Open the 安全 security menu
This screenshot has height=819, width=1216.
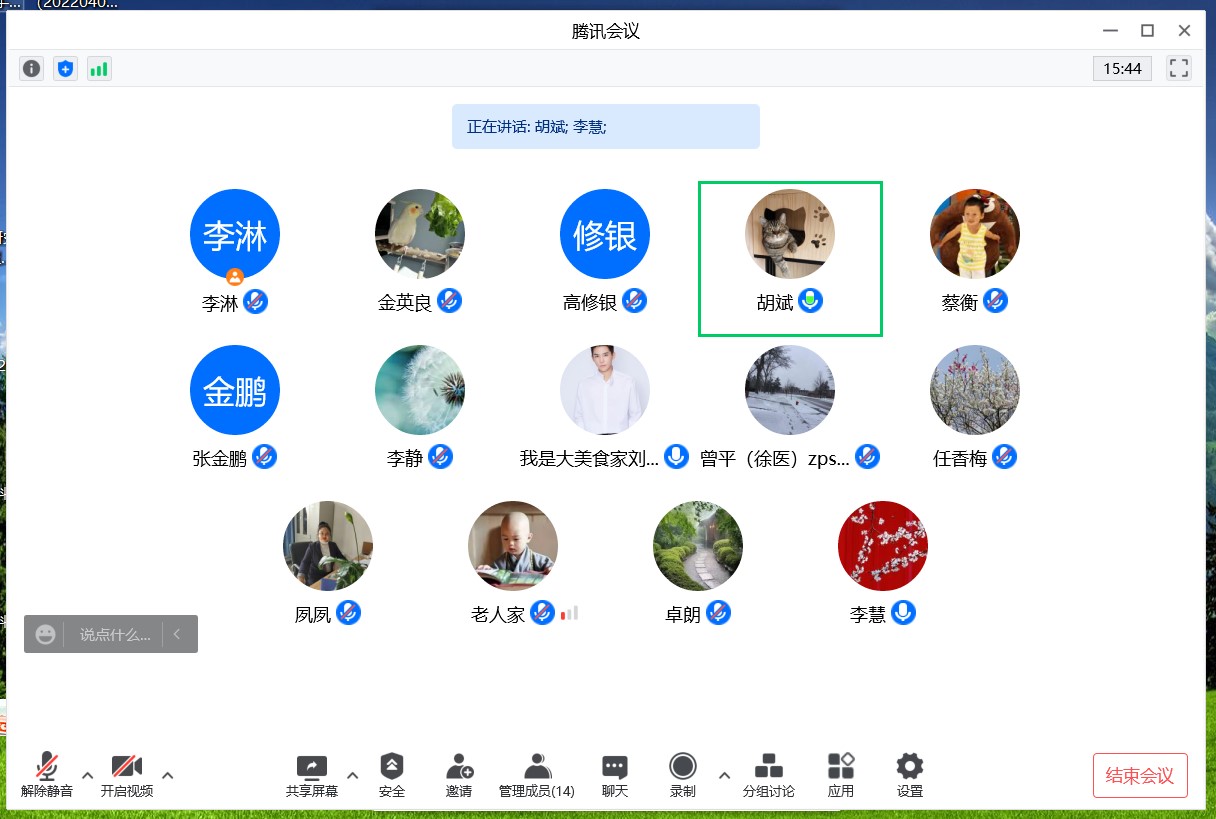392,775
